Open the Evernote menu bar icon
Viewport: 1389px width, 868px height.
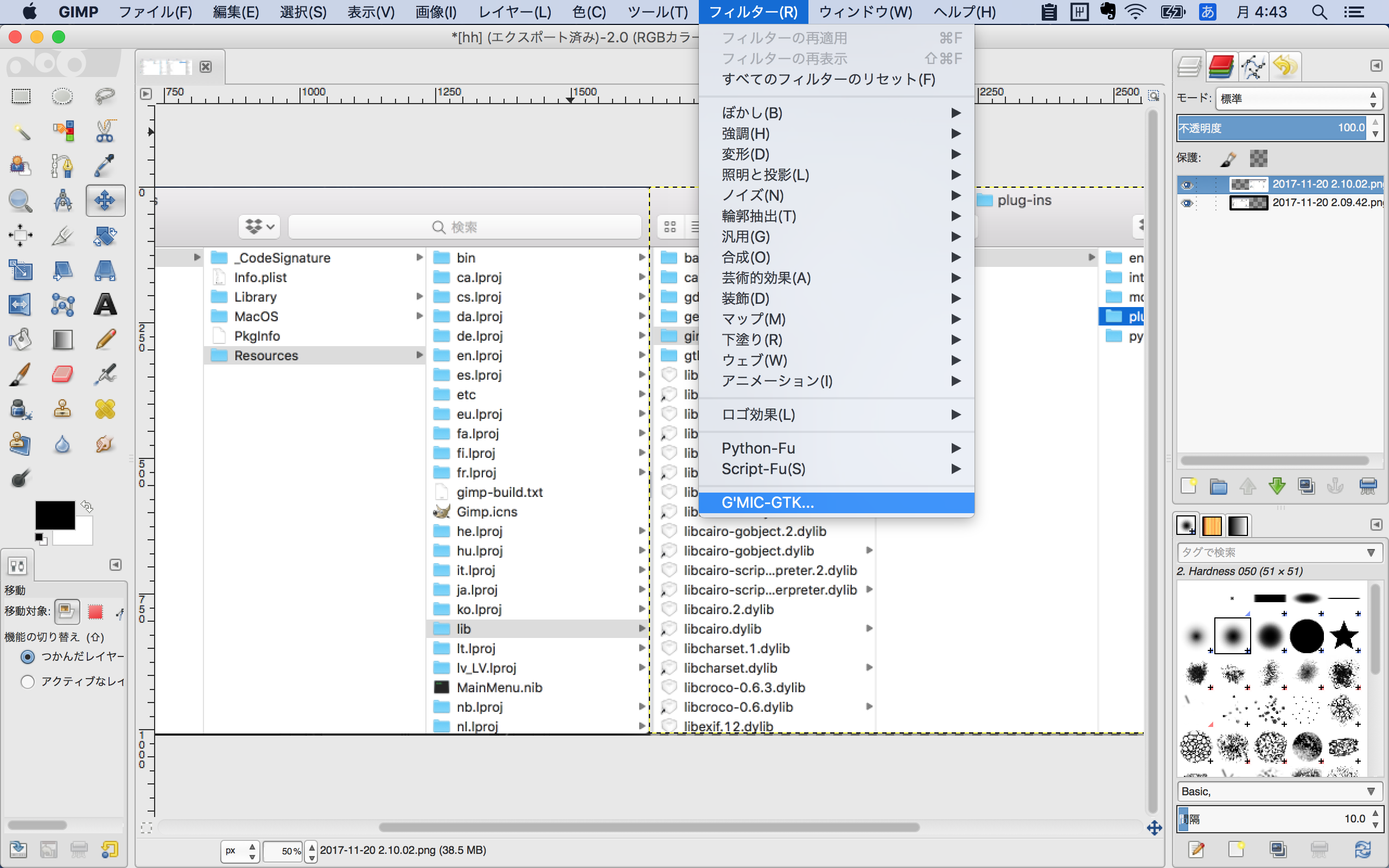tap(1107, 11)
